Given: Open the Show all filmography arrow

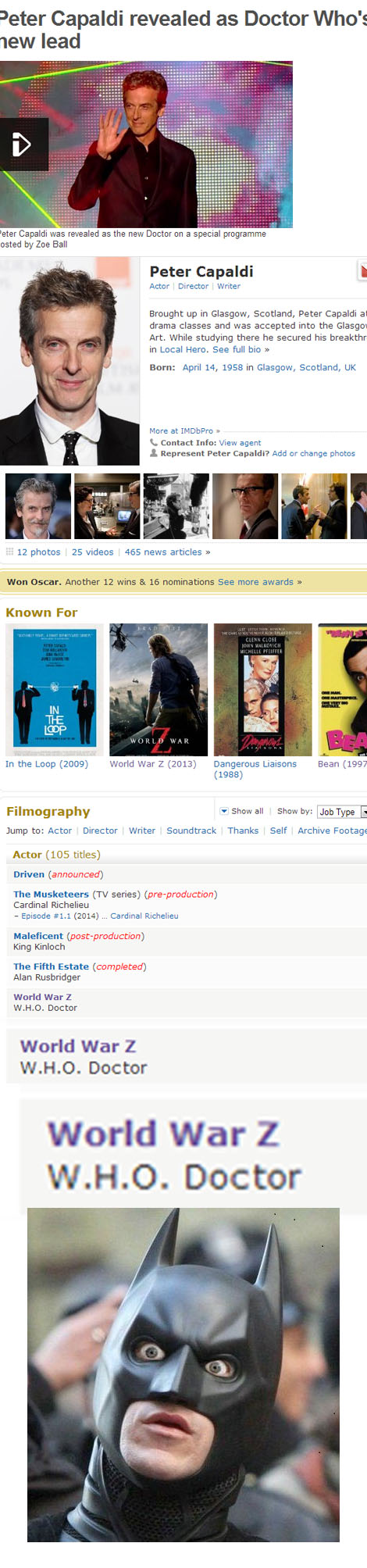Looking at the screenshot, I should (224, 811).
